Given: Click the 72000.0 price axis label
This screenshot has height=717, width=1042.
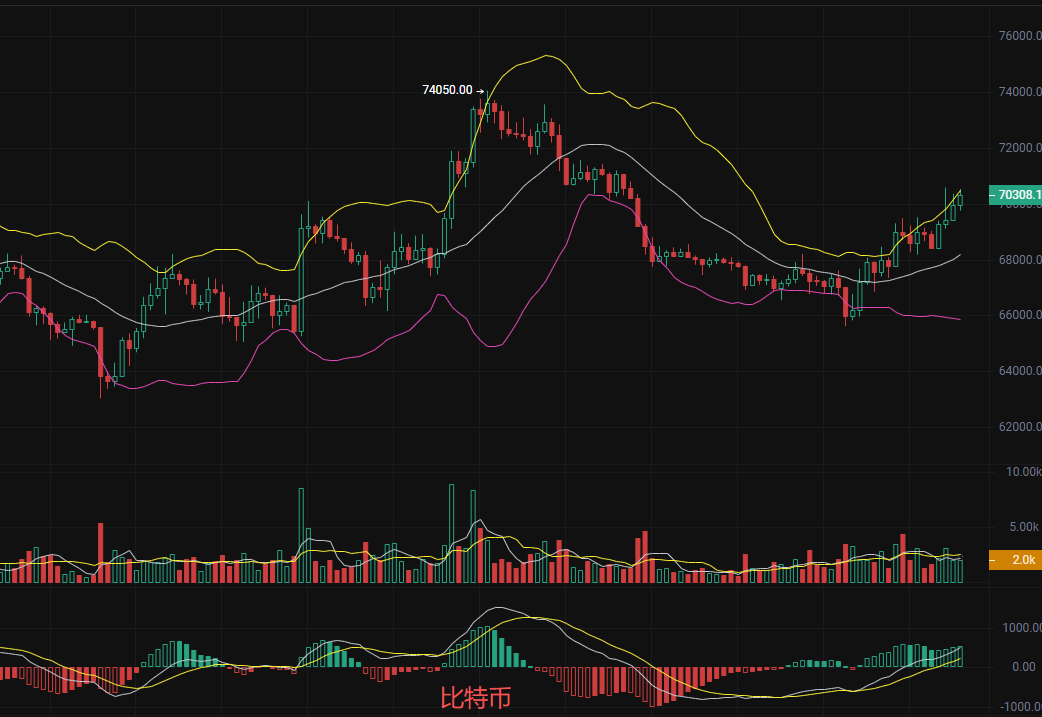Looking at the screenshot, I should (x=1013, y=148).
